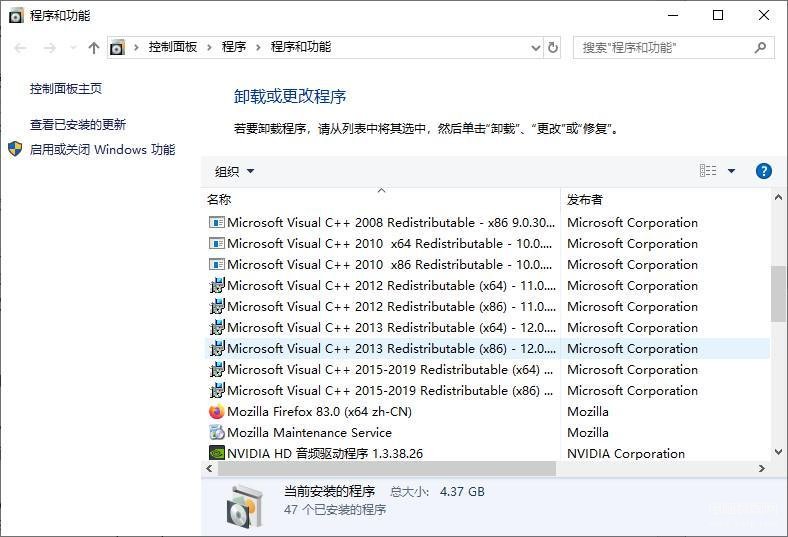Select 程序 breadcrumb in the address bar
788x537 pixels.
tap(234, 47)
